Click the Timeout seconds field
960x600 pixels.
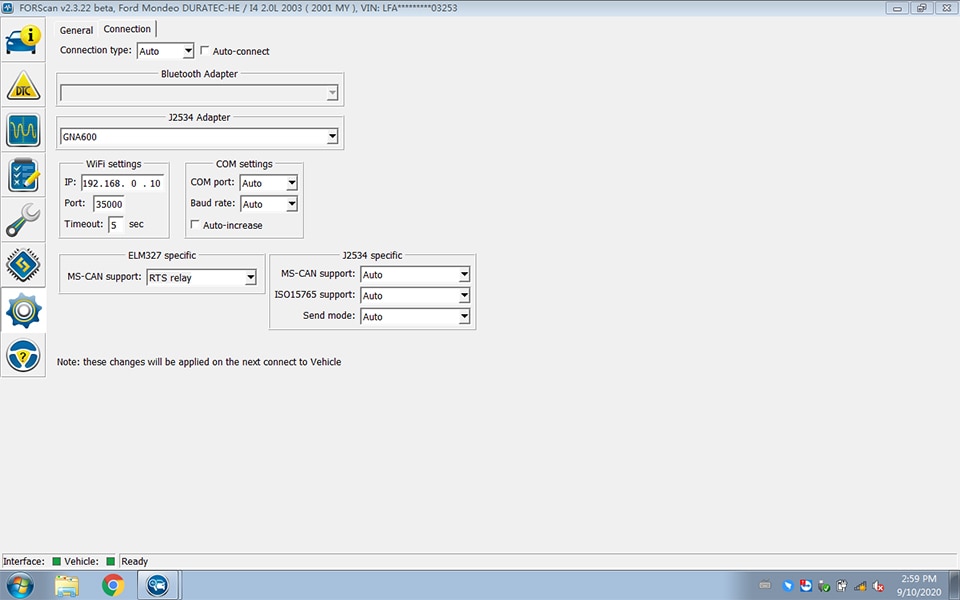coord(116,225)
